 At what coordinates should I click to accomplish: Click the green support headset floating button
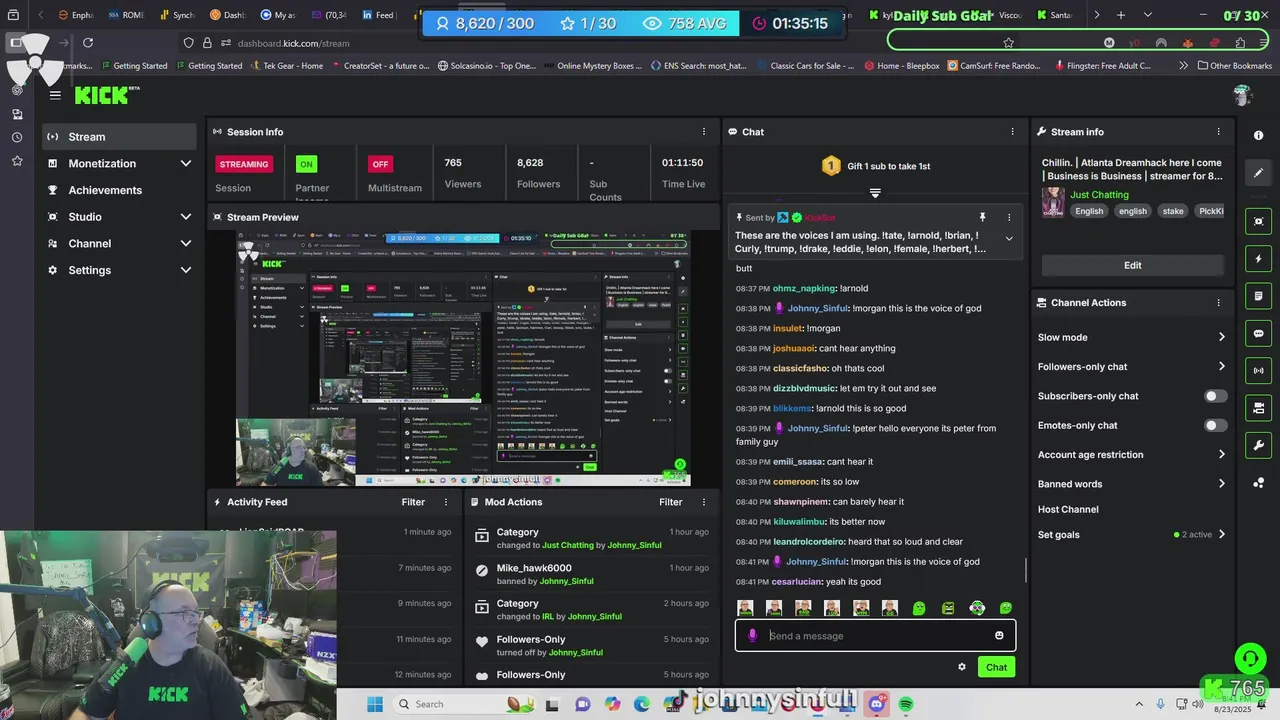coord(1250,658)
